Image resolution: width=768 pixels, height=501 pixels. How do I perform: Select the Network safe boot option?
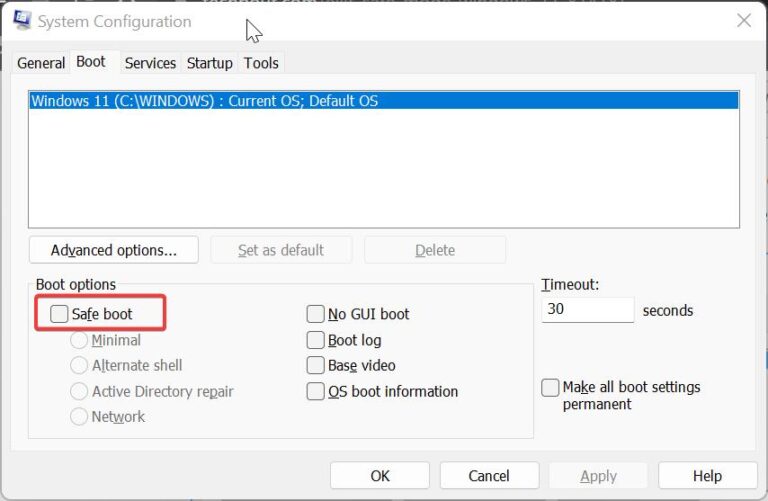pos(79,417)
